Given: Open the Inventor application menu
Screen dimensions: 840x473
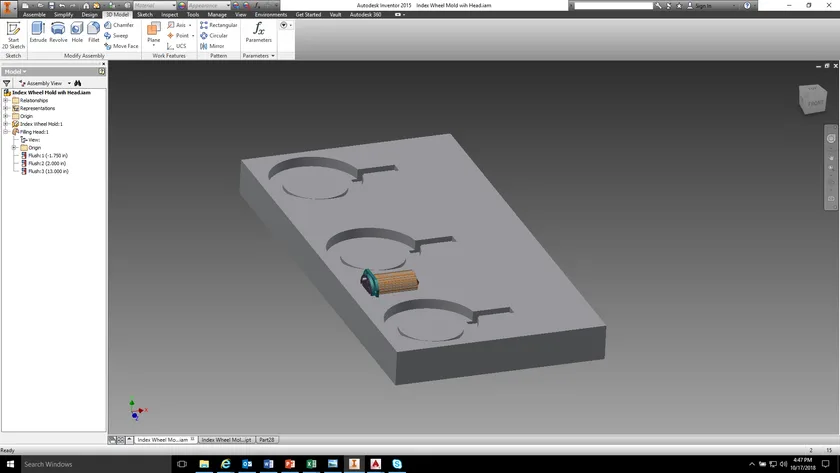Looking at the screenshot, I should pos(8,7).
